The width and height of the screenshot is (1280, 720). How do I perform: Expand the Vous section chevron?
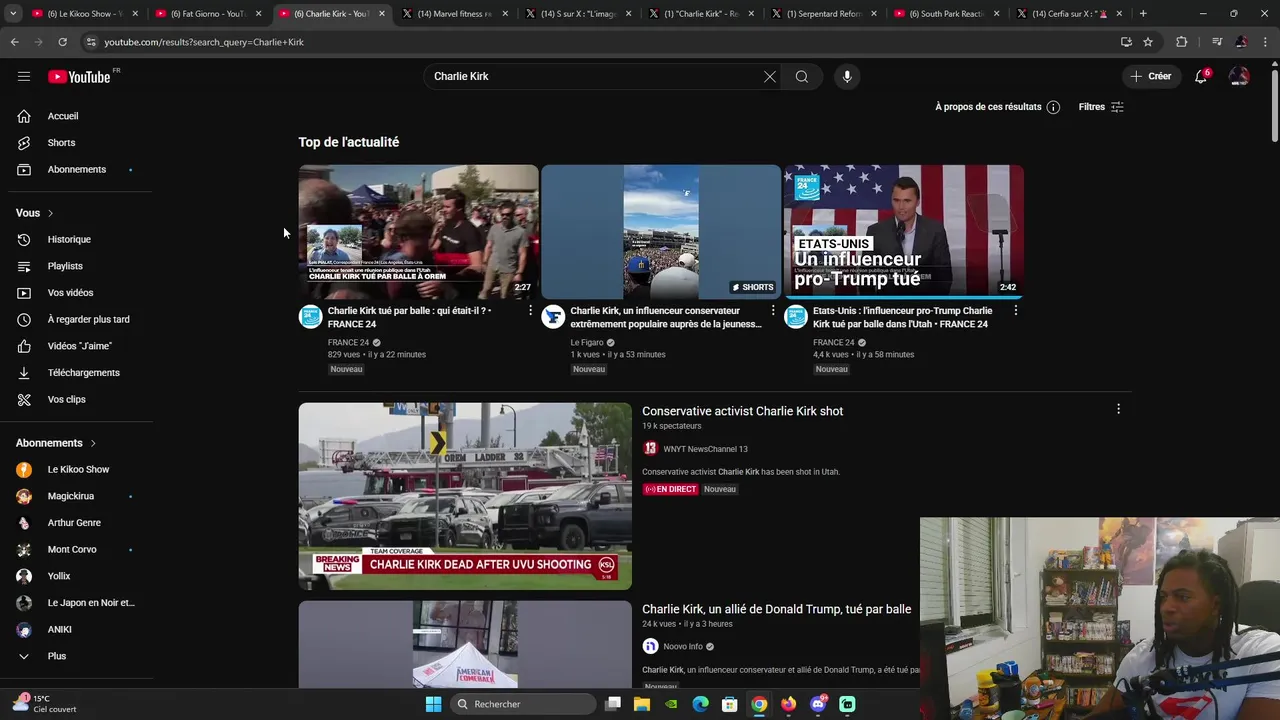click(50, 213)
